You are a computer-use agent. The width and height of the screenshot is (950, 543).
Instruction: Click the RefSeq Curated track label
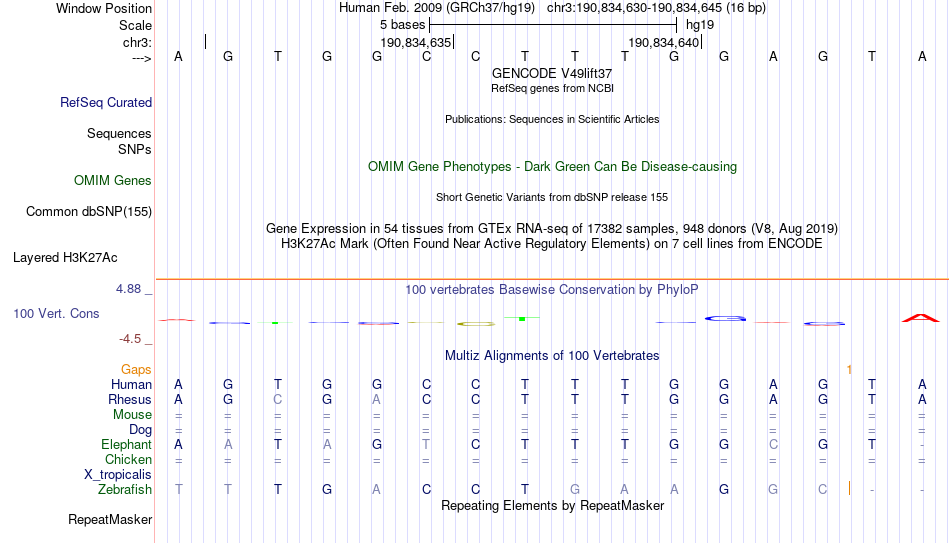(x=106, y=102)
